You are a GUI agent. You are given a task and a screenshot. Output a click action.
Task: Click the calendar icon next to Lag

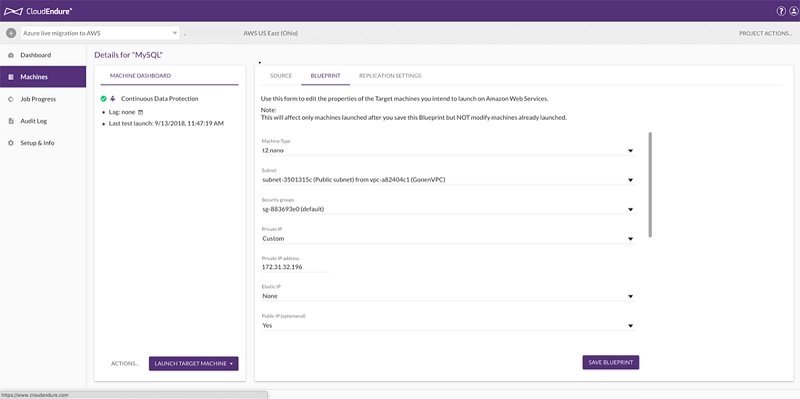(141, 112)
